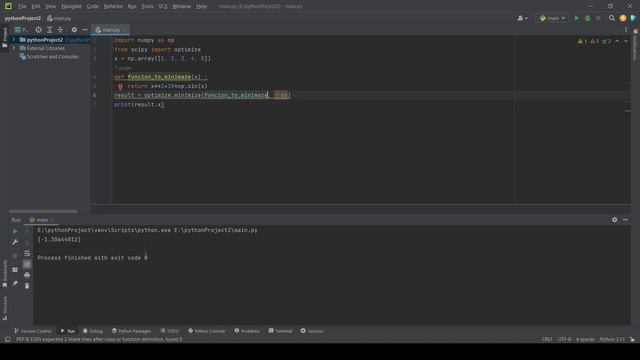This screenshot has height=360, width=640.
Task: Open the Services tool window
Action: 312,331
